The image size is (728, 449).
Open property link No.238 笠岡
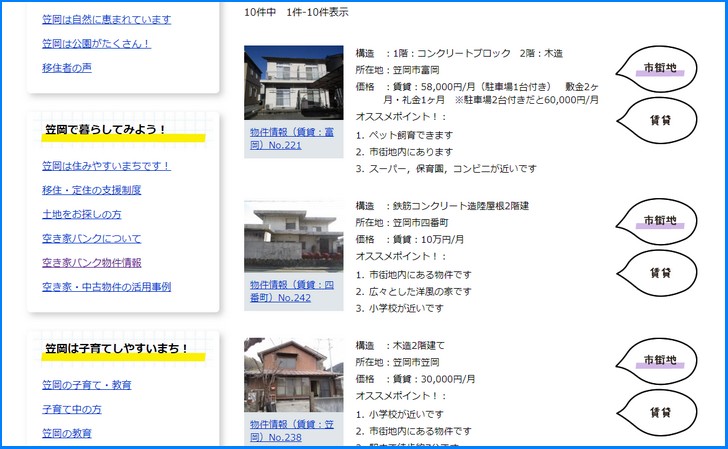pos(292,430)
